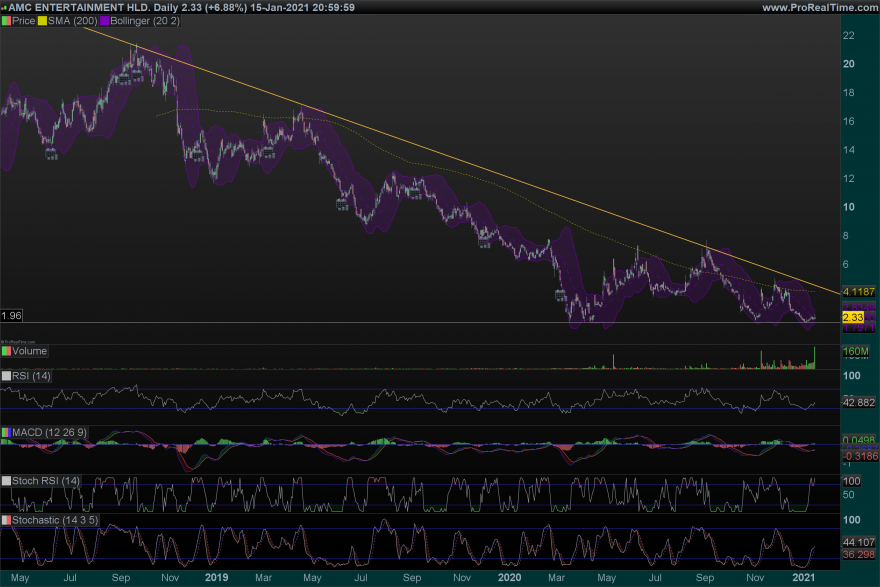The image size is (880, 587).
Task: Click the 16 price axis label
Action: [x=849, y=121]
